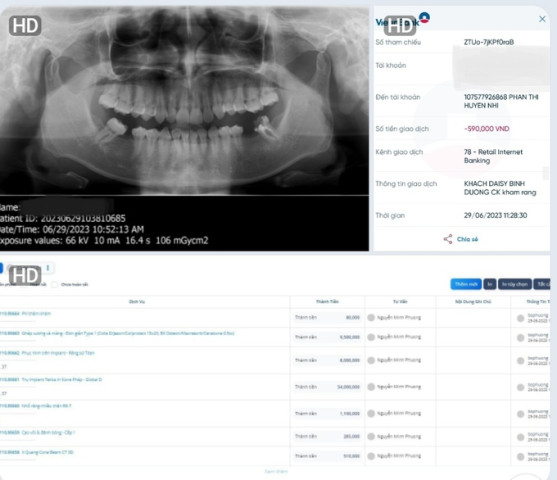Click the timestamp 29/06/2023 11:28:30

click(x=496, y=215)
